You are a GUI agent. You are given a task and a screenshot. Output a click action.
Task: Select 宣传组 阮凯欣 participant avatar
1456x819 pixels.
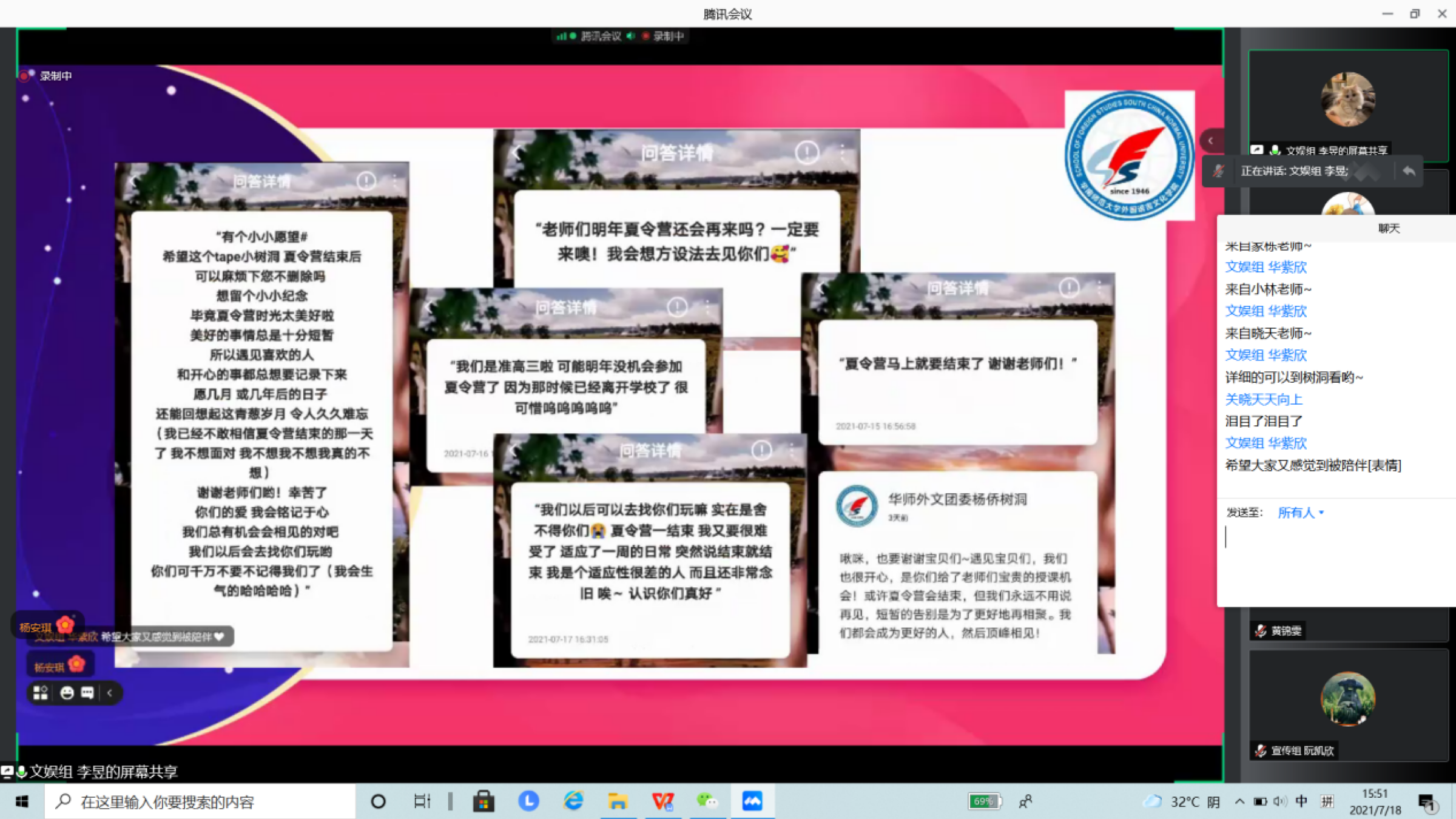(1348, 699)
